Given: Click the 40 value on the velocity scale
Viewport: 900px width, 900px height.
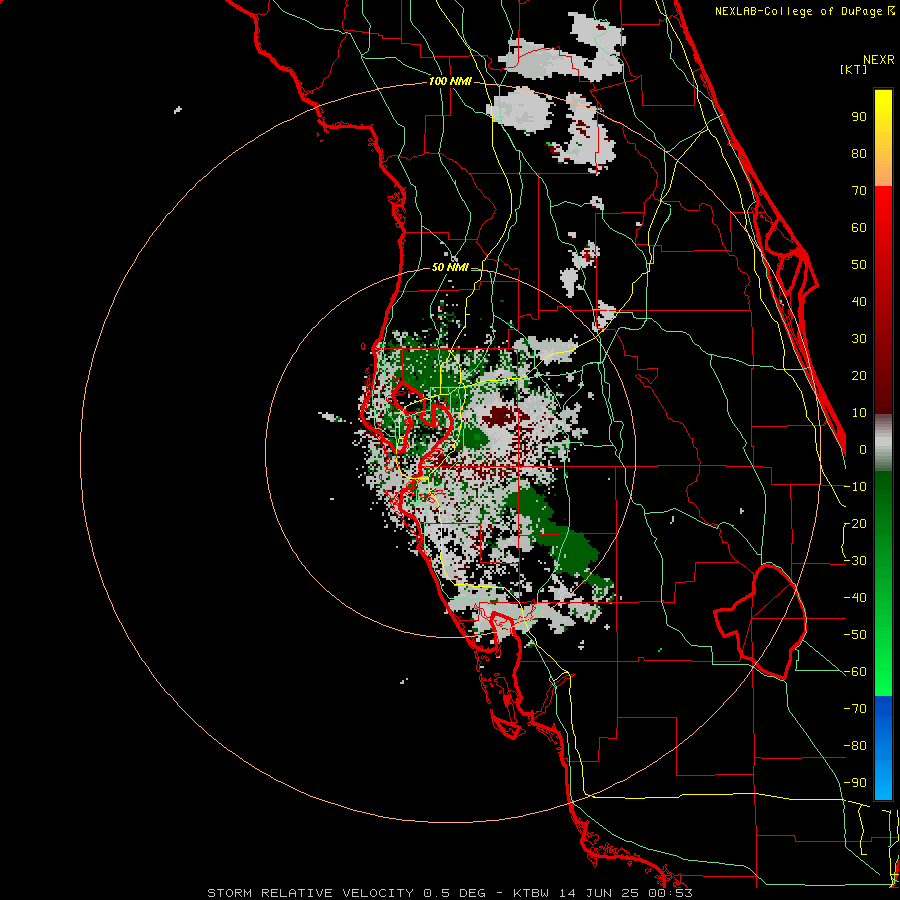Looking at the screenshot, I should click(859, 302).
